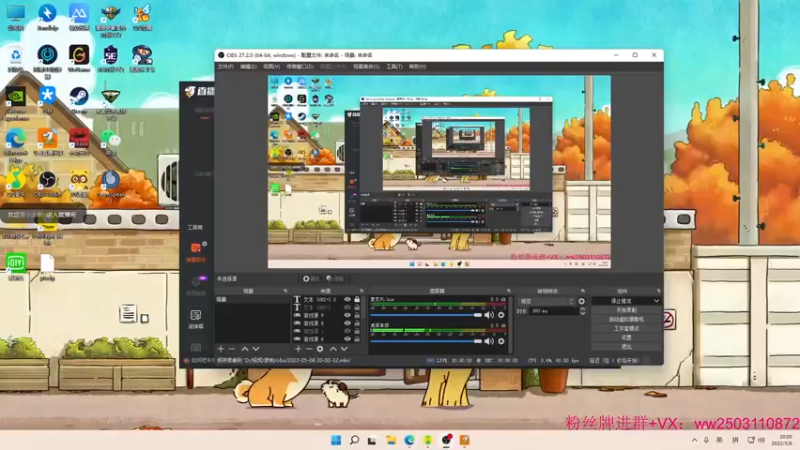Click 工作室模式 studio mode button
Screen dimensions: 800x450
pyautogui.click(x=626, y=329)
